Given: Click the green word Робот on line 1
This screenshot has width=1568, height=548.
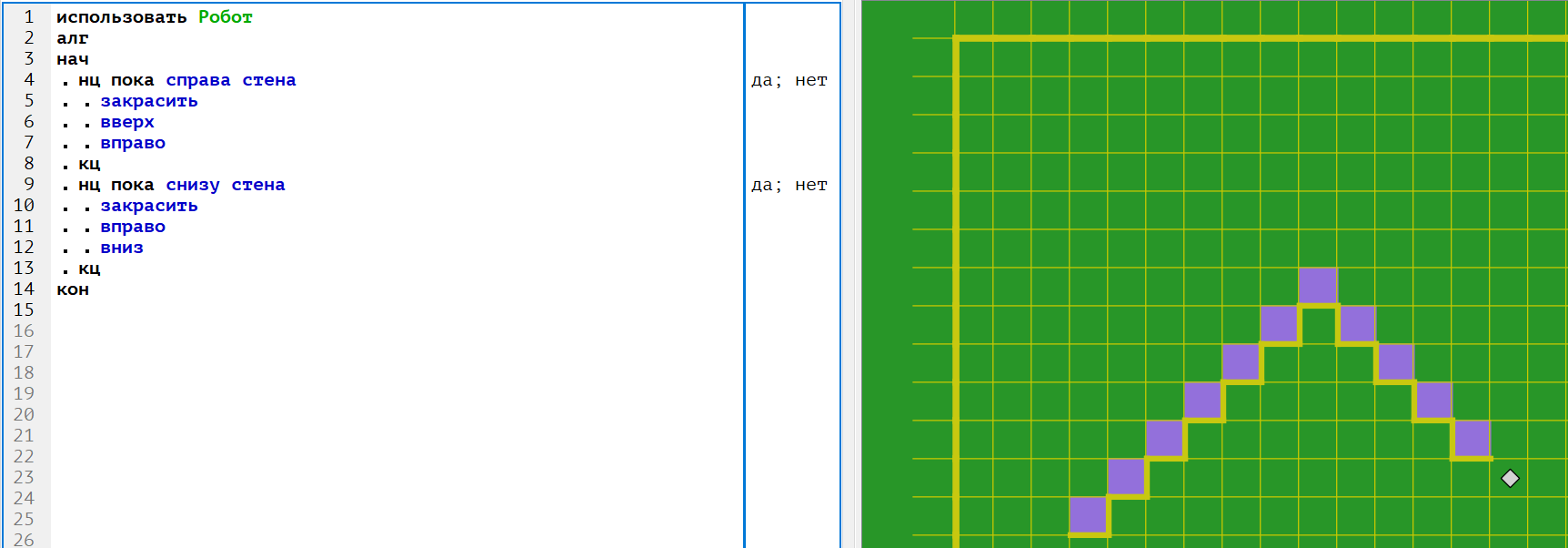Looking at the screenshot, I should coord(226,17).
